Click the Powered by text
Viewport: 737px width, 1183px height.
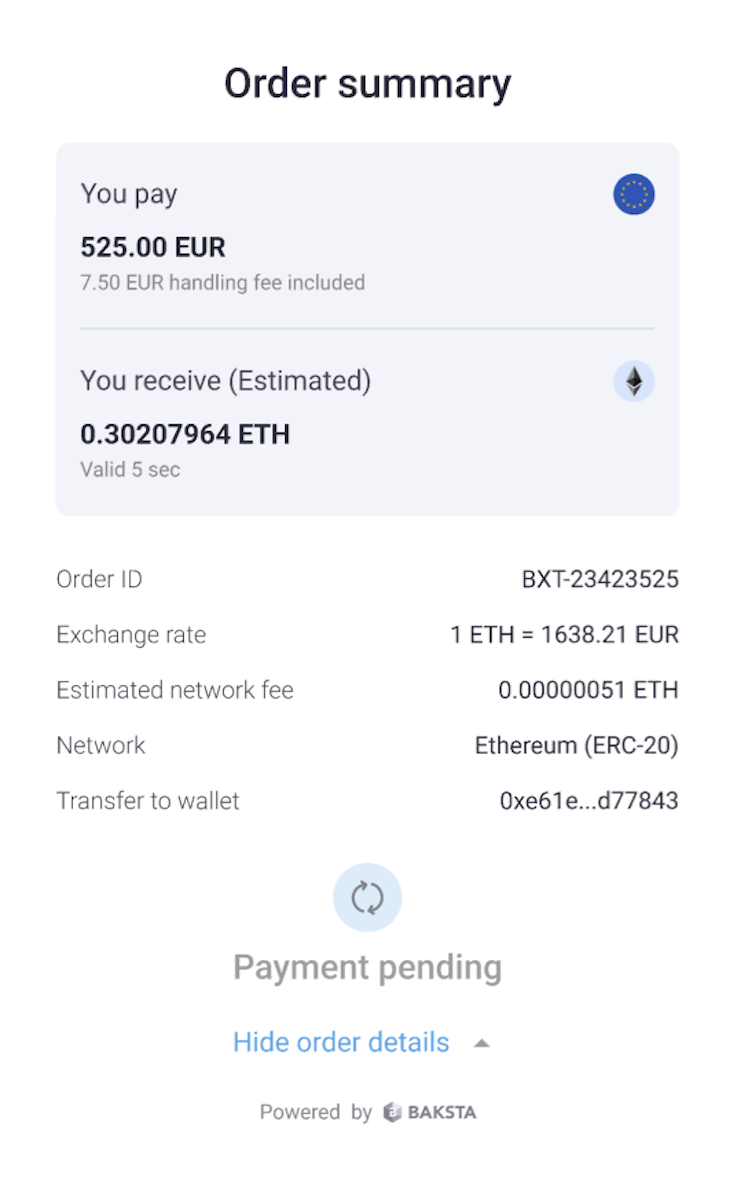[315, 1112]
